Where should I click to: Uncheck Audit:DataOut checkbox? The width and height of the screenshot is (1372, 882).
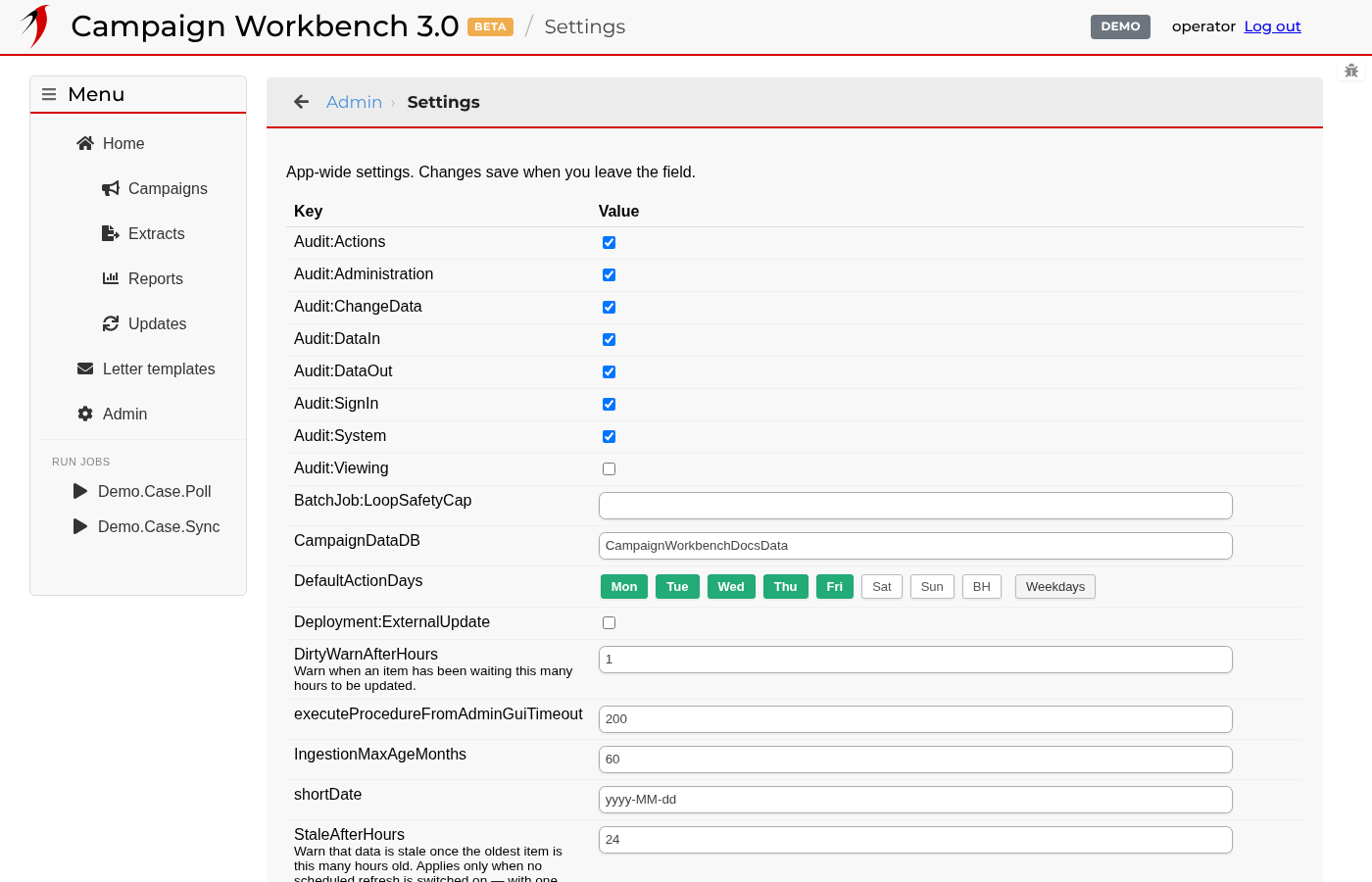609,371
